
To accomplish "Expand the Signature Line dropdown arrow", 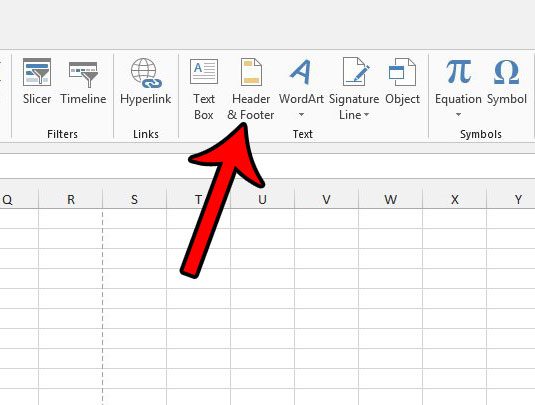I will coord(366,115).
